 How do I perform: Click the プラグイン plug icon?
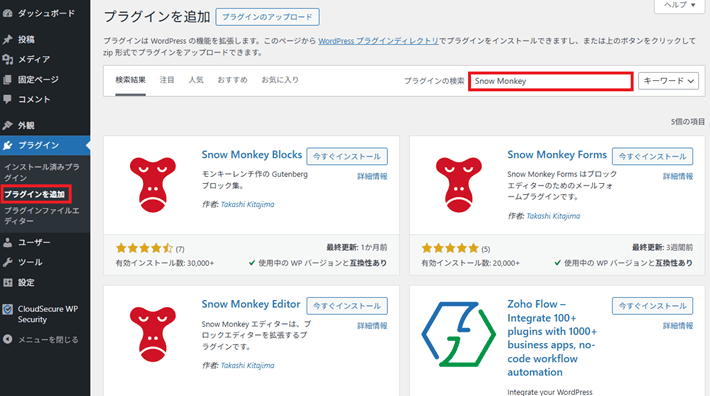click(x=8, y=145)
